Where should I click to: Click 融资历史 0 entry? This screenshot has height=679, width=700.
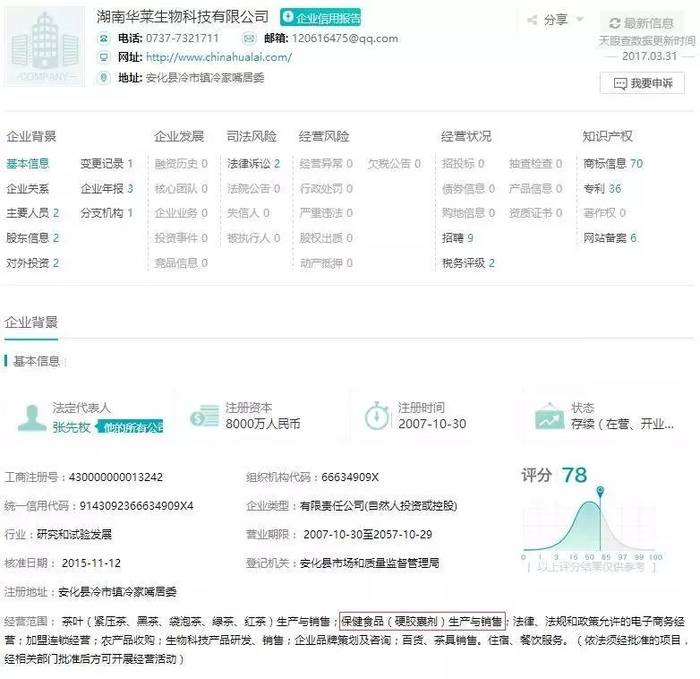click(181, 164)
